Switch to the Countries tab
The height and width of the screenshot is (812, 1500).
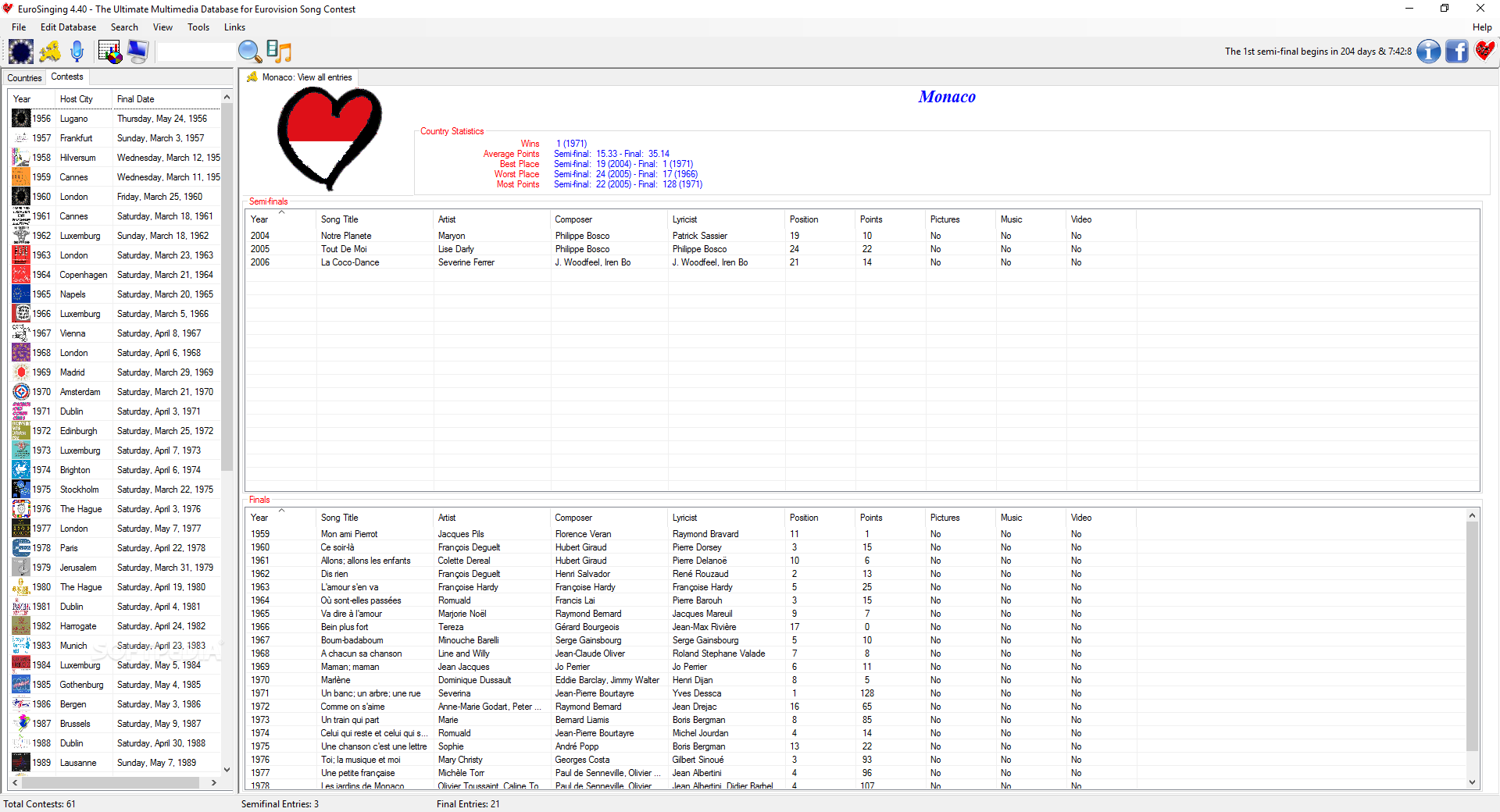pyautogui.click(x=24, y=78)
